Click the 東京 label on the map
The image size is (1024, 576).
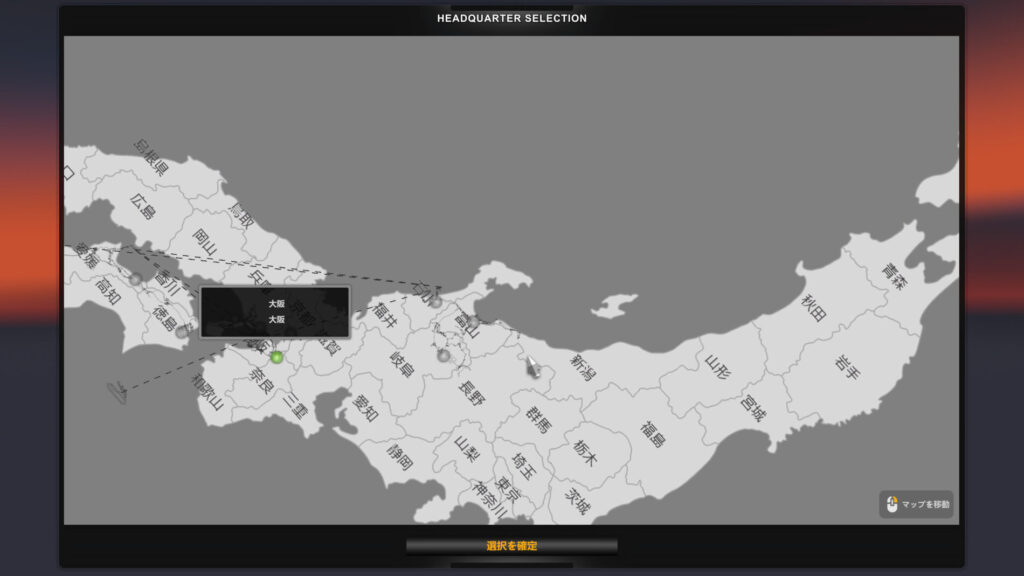point(507,489)
